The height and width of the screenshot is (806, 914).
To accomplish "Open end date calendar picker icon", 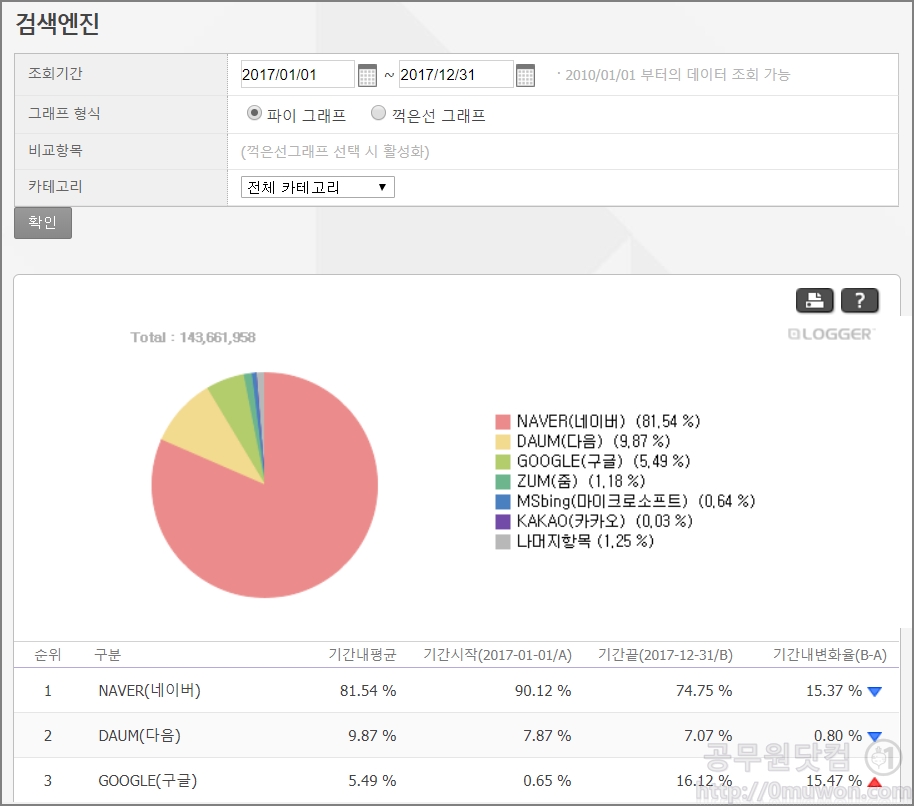I will pos(525,76).
